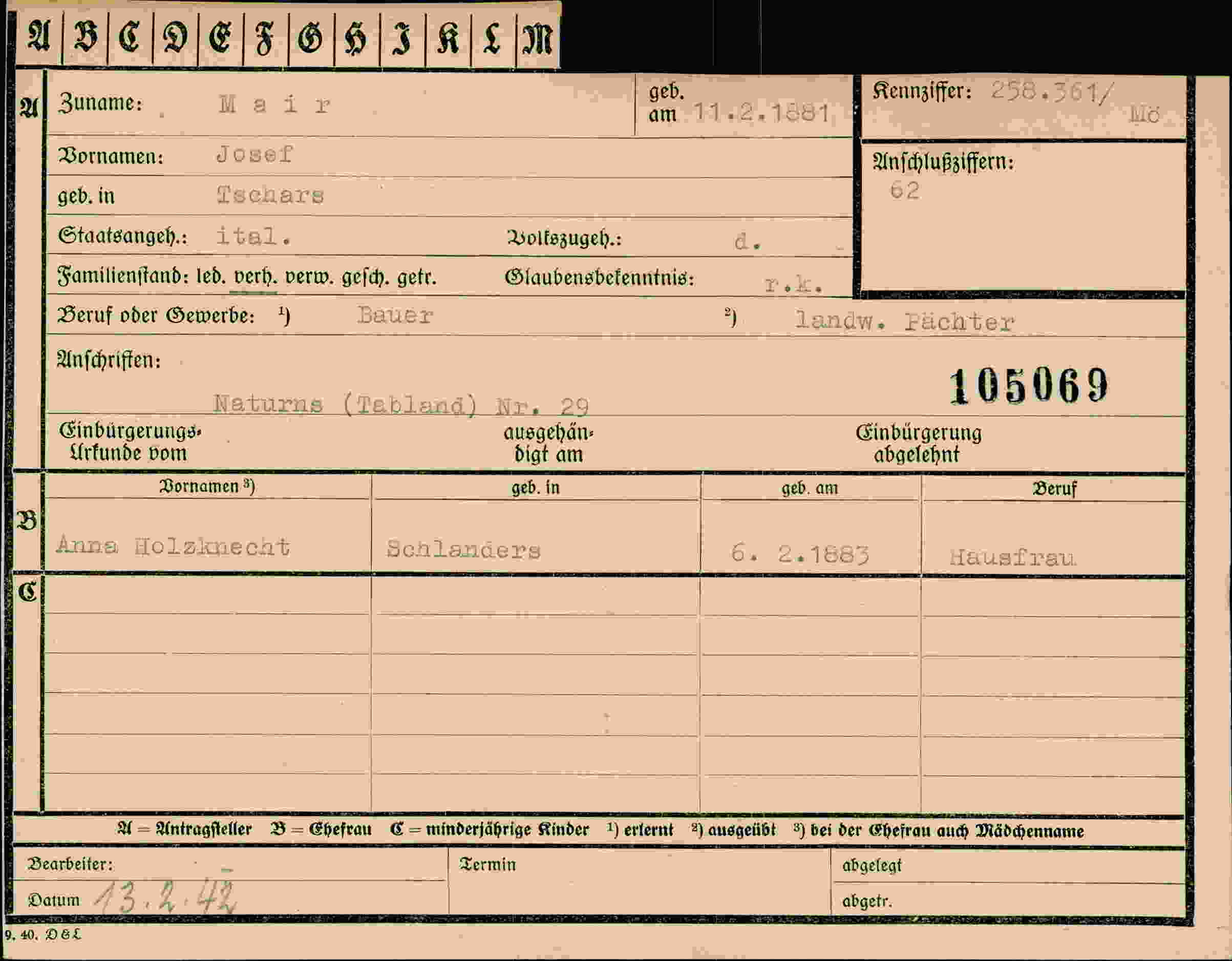Click the 'Termin' label
Image resolution: width=1232 pixels, height=961 pixels.
[x=488, y=865]
